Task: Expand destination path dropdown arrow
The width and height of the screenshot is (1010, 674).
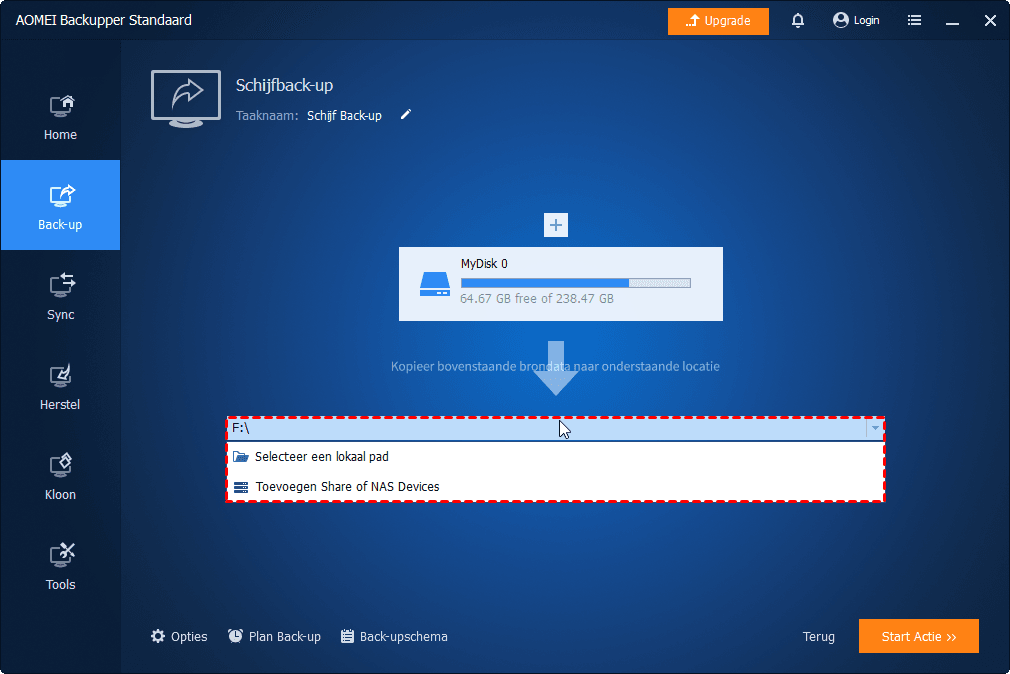Action: pos(875,428)
